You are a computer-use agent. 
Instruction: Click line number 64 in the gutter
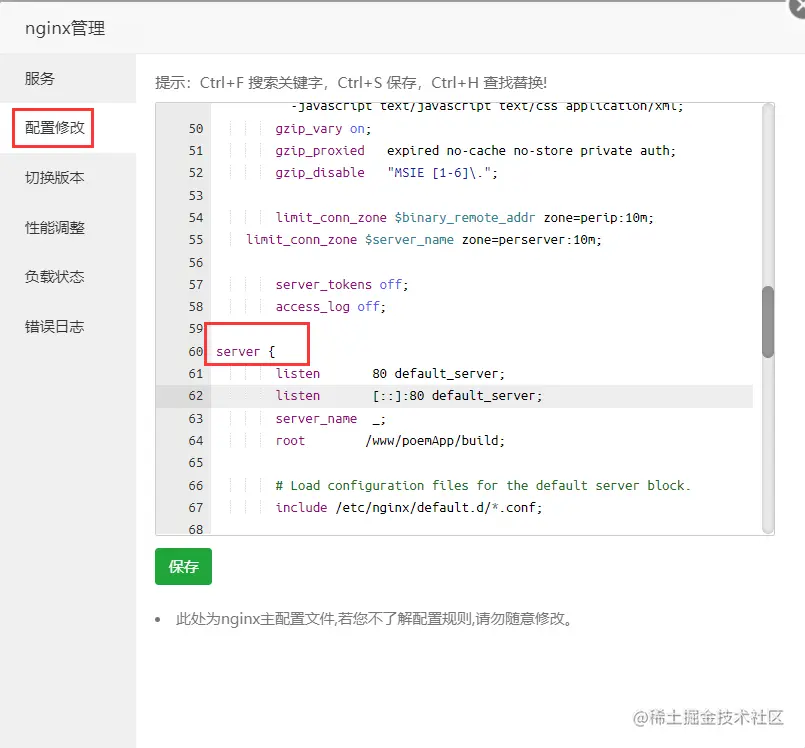(196, 440)
